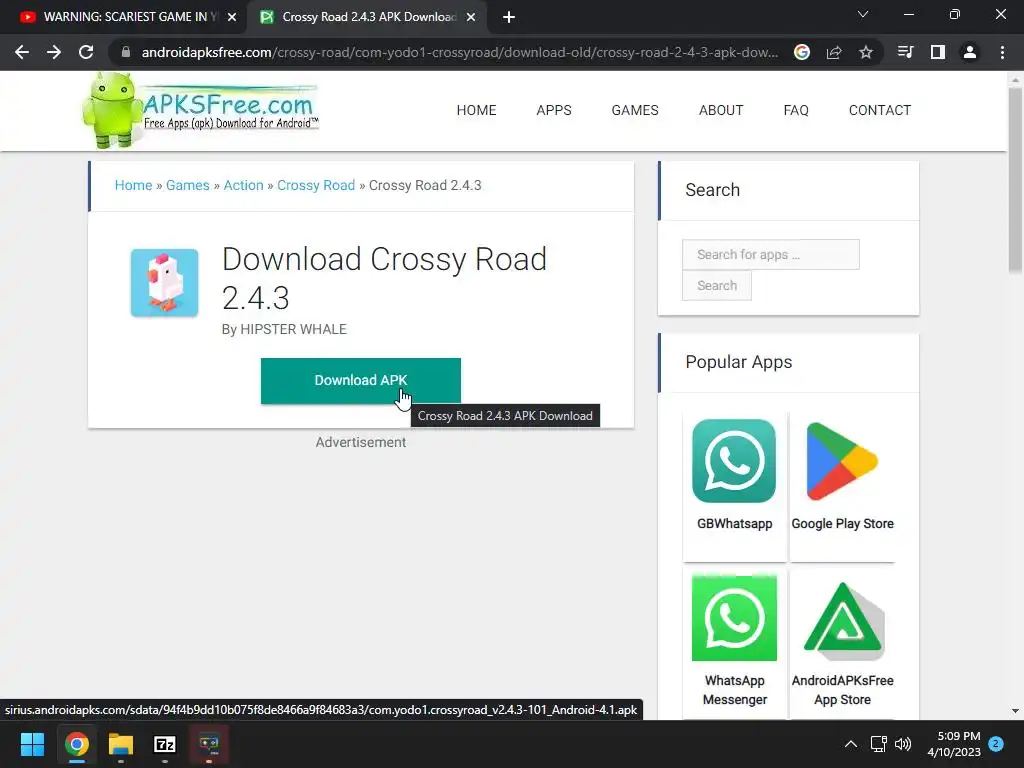Click the Games breadcrumb link
1024x768 pixels.
click(187, 185)
